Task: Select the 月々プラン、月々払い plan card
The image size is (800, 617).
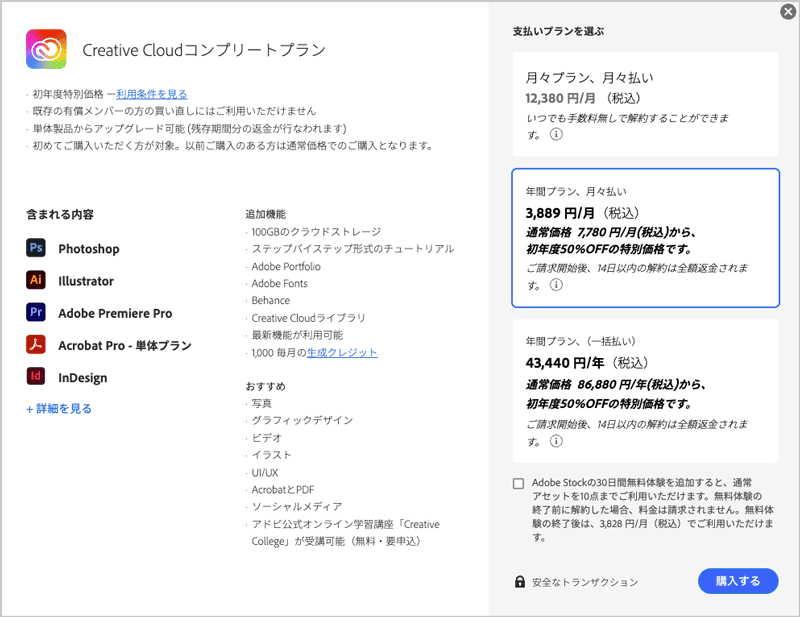Action: coord(645,105)
